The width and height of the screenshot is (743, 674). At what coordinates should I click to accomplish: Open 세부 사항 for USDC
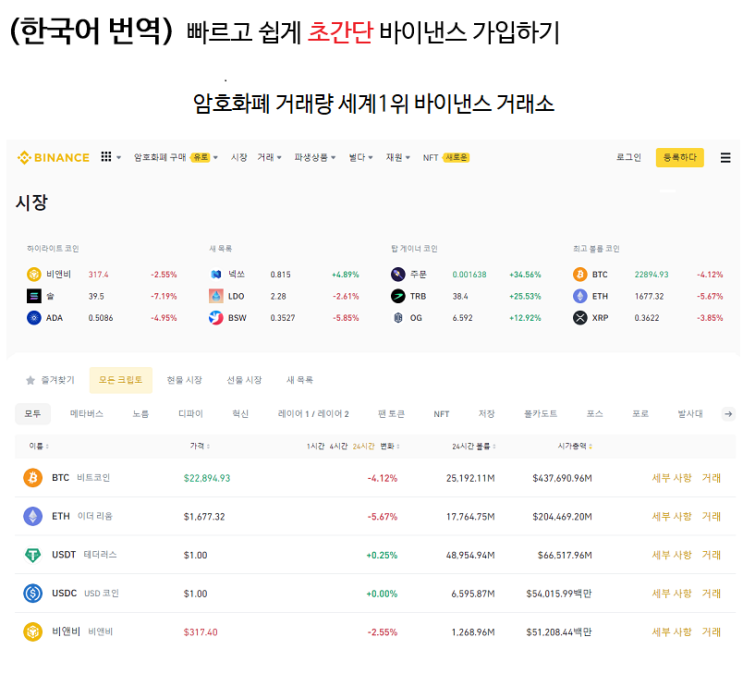[x=671, y=593]
